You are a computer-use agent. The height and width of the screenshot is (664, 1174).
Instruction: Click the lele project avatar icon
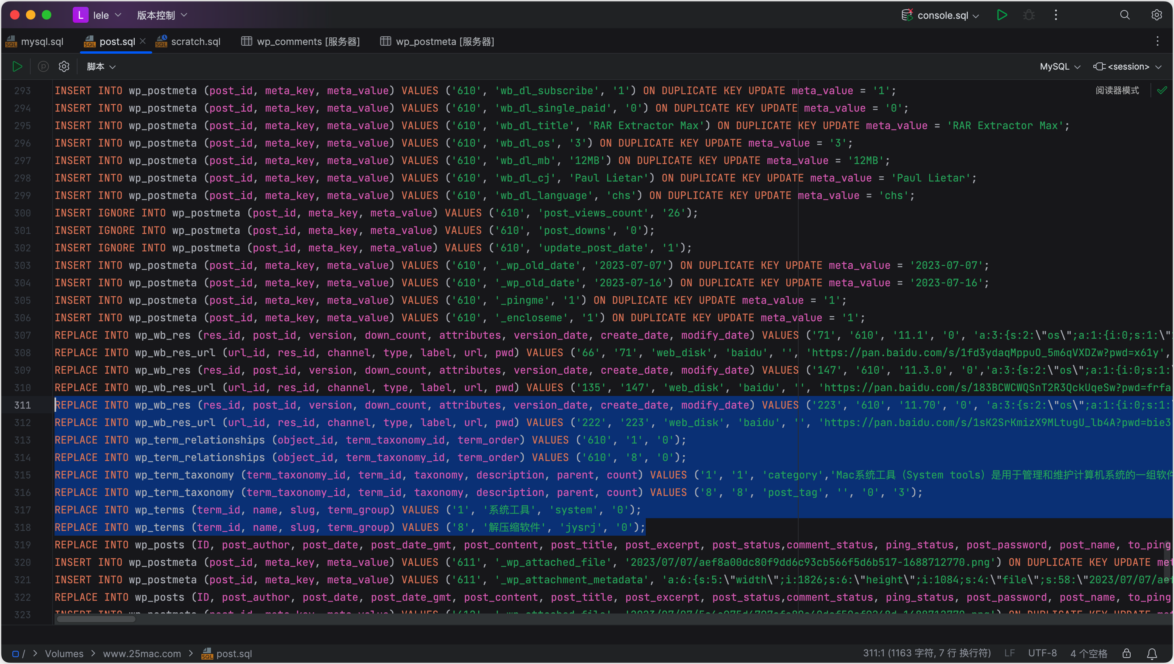80,15
